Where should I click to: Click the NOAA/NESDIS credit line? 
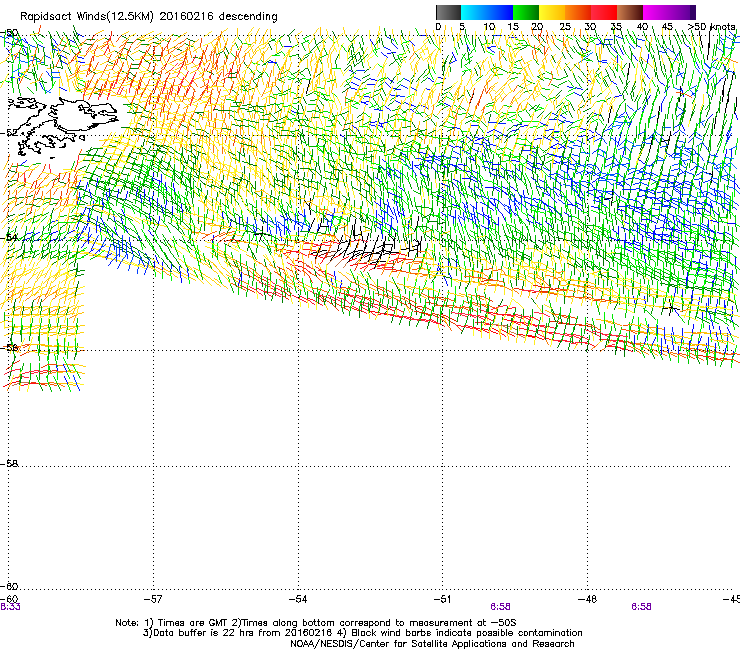pyautogui.click(x=432, y=644)
